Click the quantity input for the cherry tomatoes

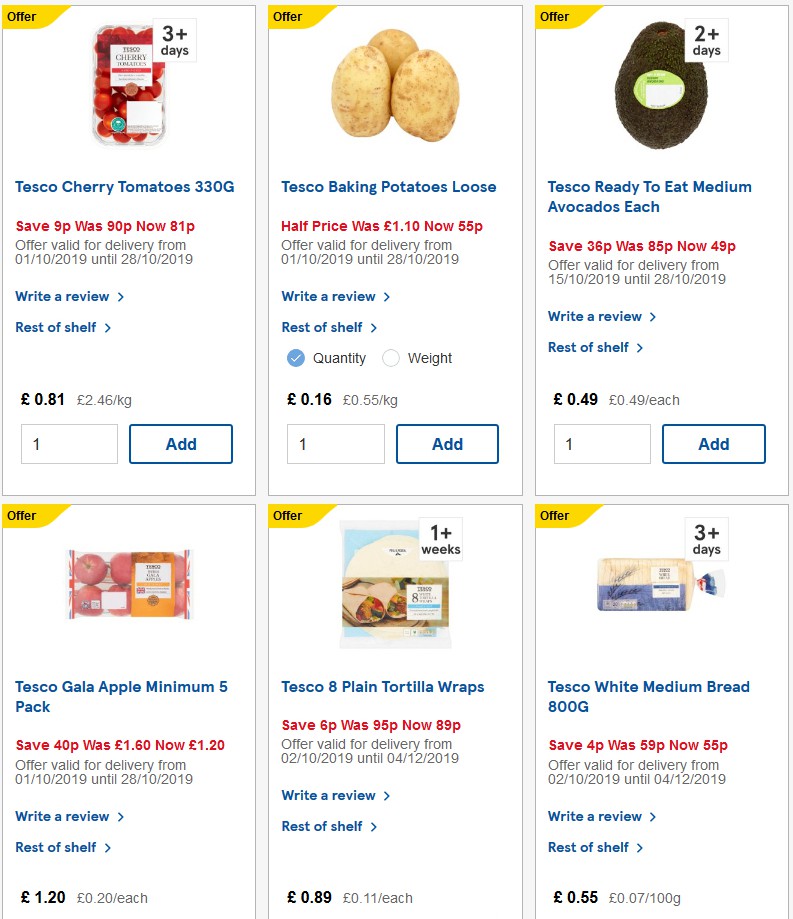[x=69, y=444]
